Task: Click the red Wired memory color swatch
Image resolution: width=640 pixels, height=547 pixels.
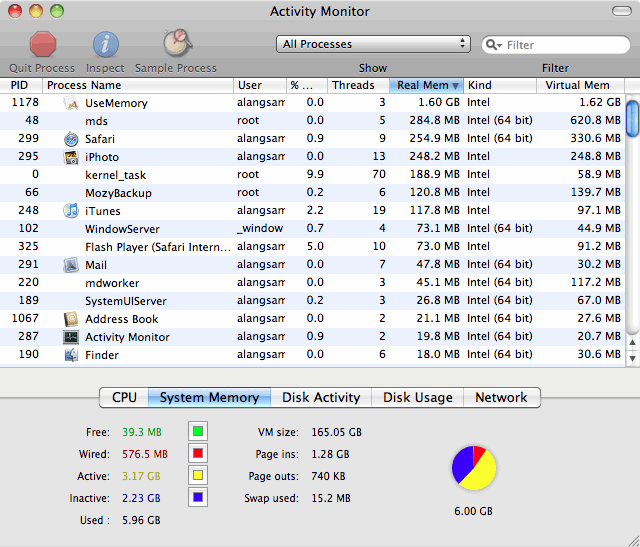Action: pyautogui.click(x=198, y=453)
